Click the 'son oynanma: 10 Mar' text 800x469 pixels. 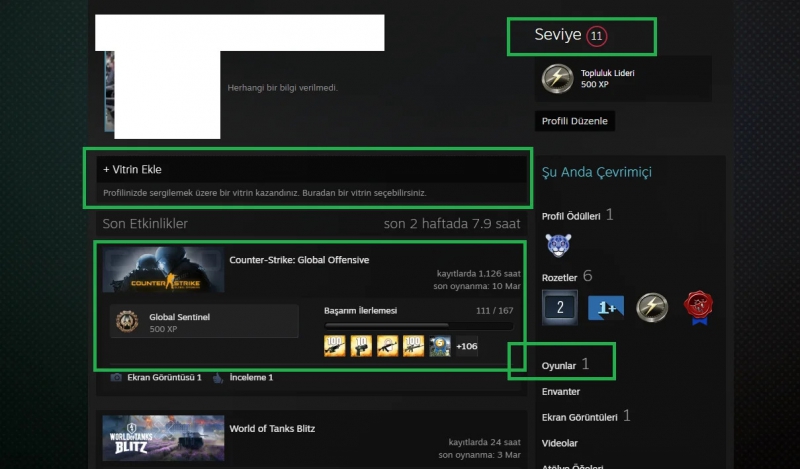coord(477,286)
